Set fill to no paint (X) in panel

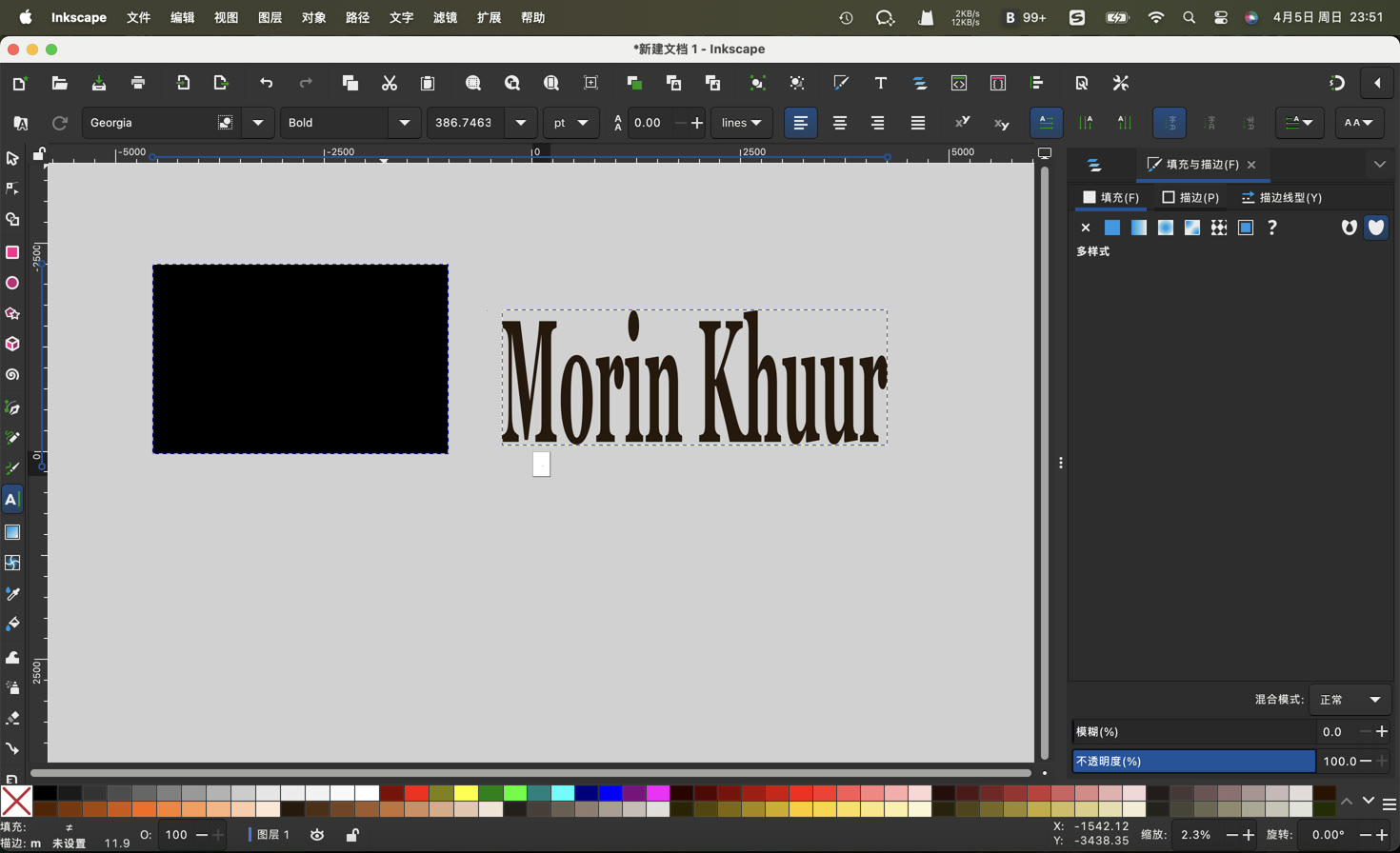pyautogui.click(x=1085, y=228)
